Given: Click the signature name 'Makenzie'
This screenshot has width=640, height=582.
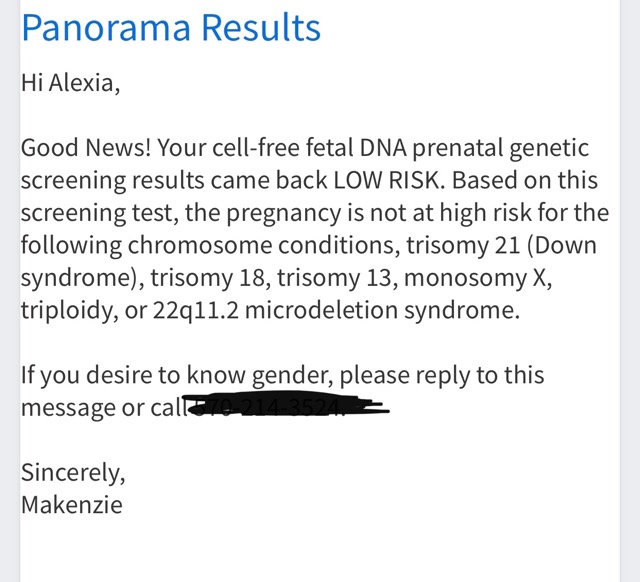Looking at the screenshot, I should 72,505.
